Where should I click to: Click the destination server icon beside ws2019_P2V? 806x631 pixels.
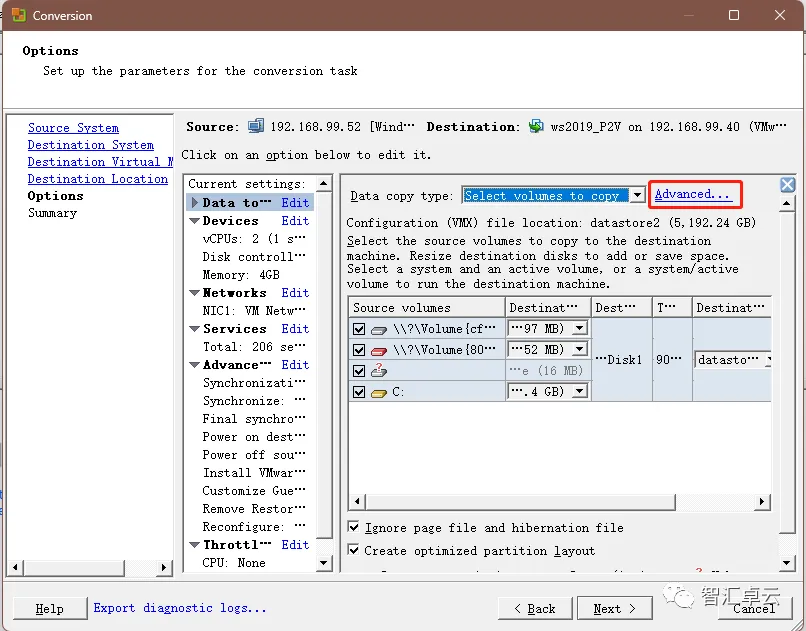point(536,126)
